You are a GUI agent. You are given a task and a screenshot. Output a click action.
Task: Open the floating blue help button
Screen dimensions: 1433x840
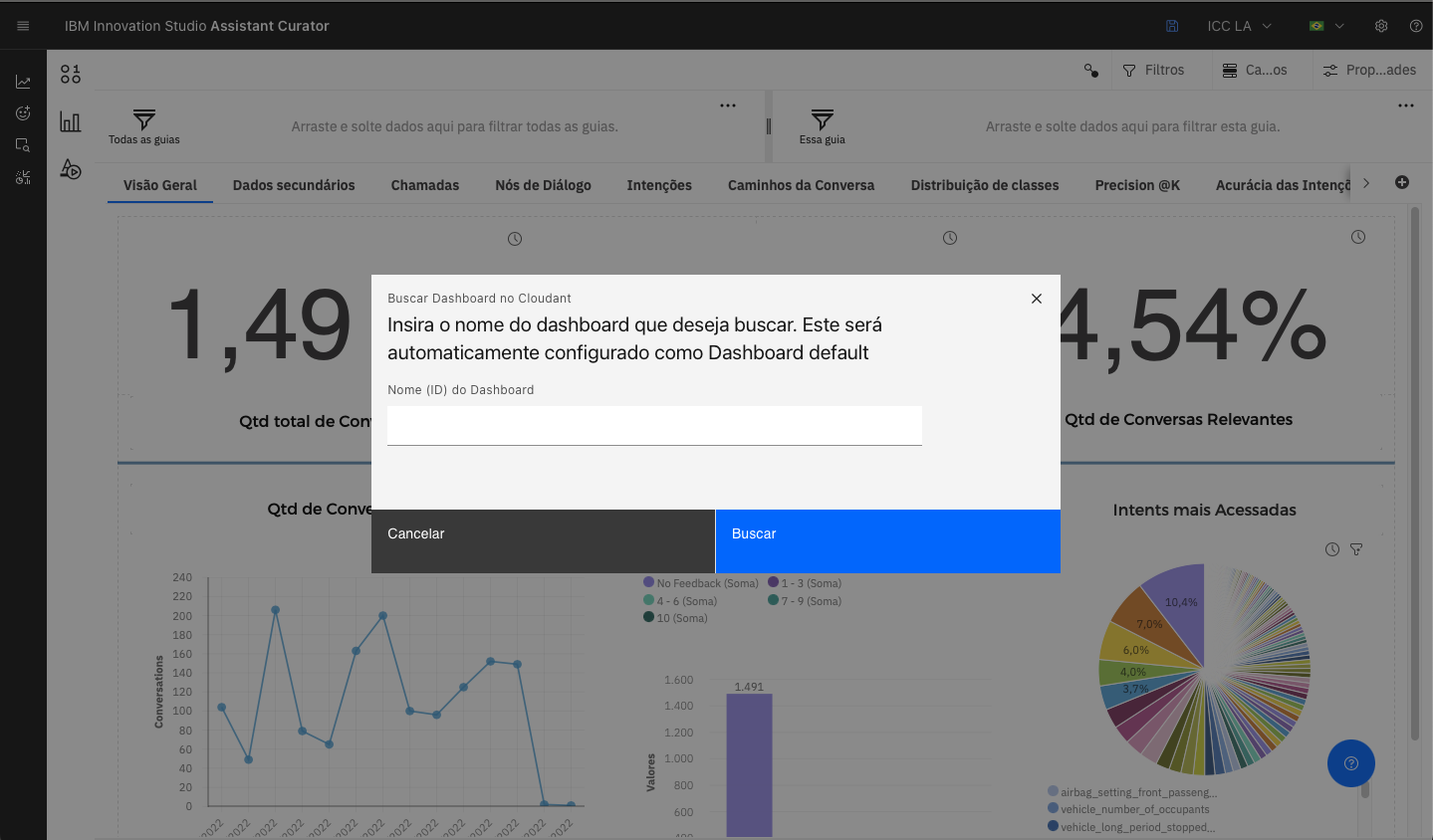click(1350, 763)
